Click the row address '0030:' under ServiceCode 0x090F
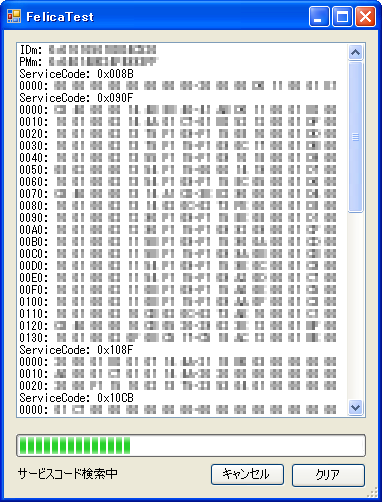The image size is (382, 502). click(x=34, y=146)
